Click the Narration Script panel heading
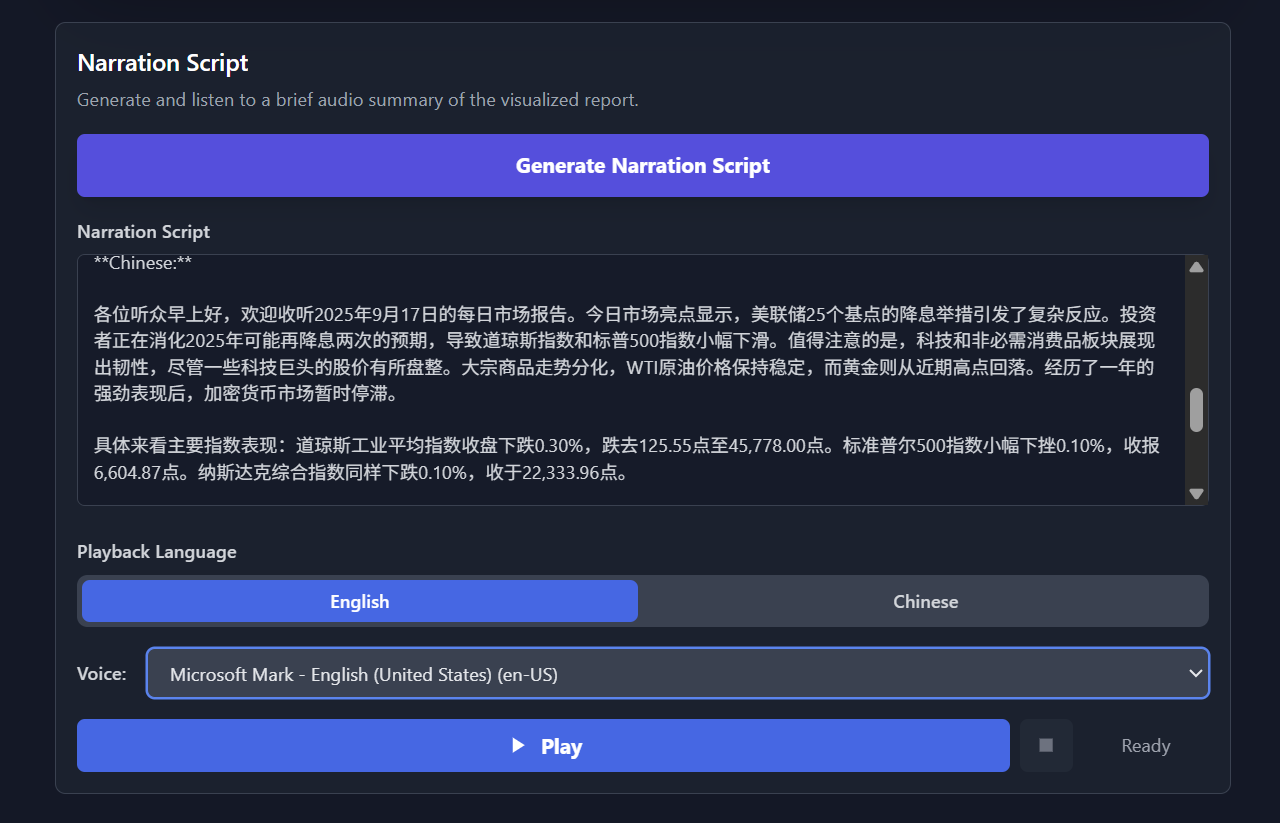The width and height of the screenshot is (1280, 823). 163,63
